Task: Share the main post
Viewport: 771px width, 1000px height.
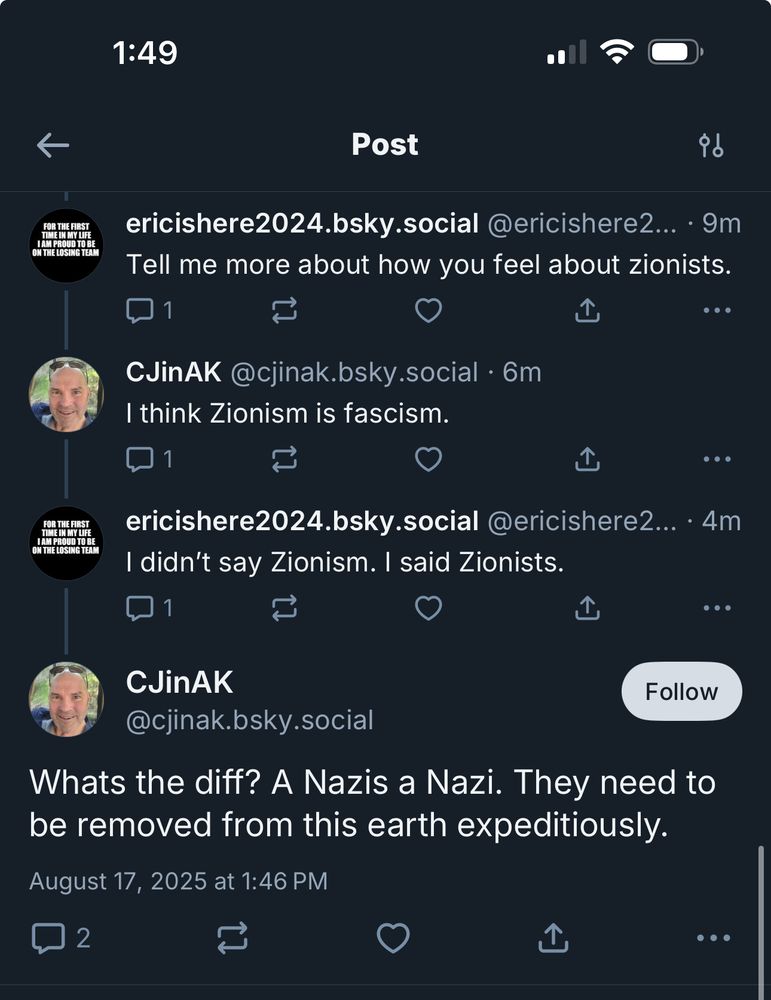Action: (x=553, y=938)
